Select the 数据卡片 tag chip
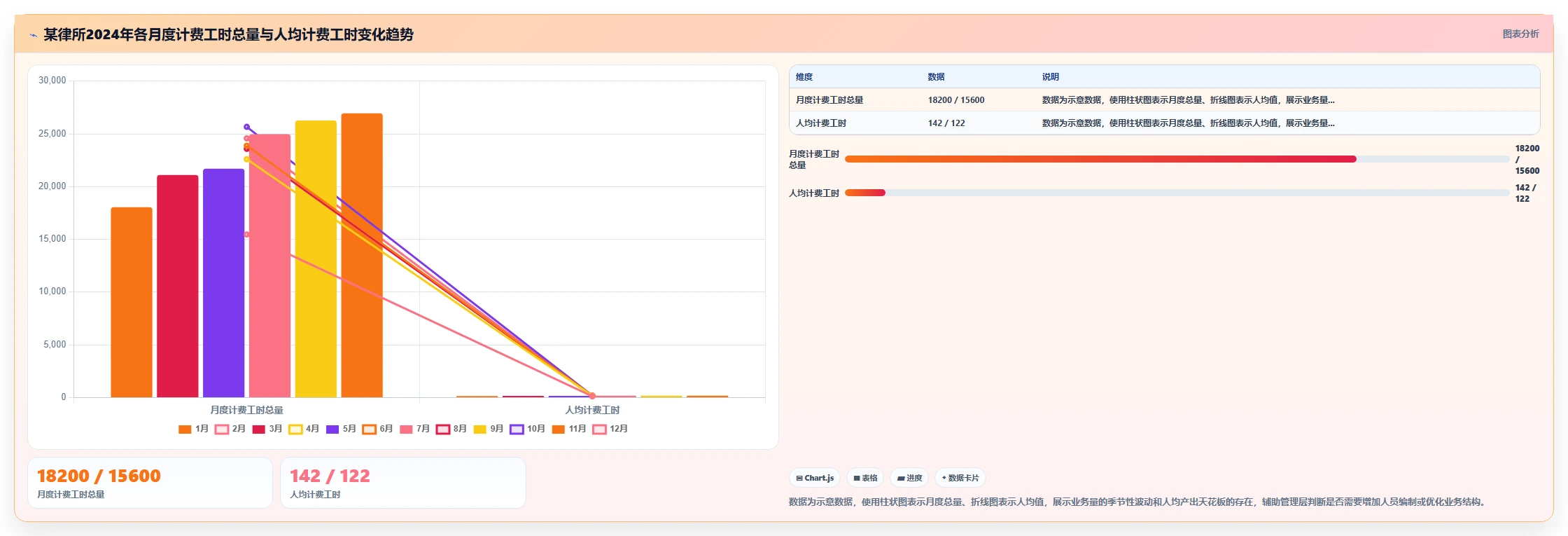This screenshot has height=536, width=1568. (960, 478)
